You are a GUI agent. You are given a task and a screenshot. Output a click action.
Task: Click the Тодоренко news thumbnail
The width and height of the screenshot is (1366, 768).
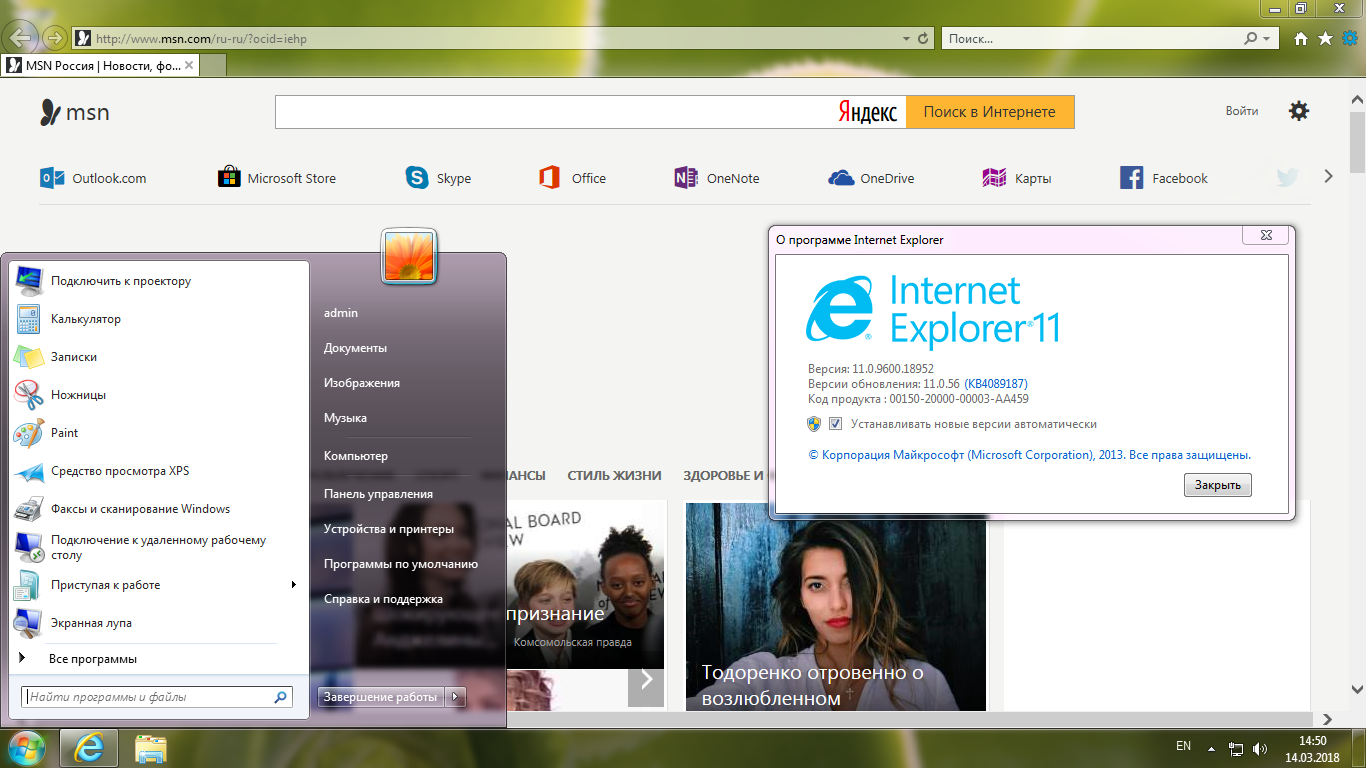click(835, 606)
